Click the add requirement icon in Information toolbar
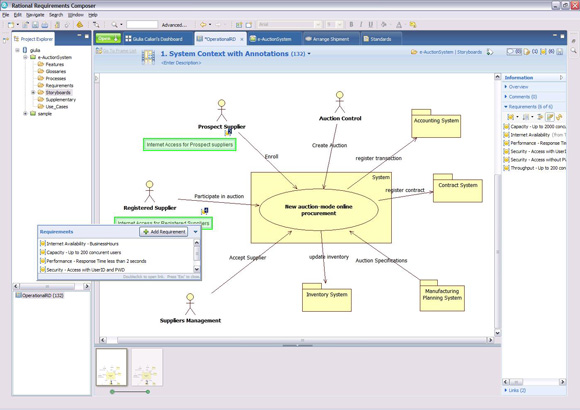Screen dimensions: 580x410 510,117
